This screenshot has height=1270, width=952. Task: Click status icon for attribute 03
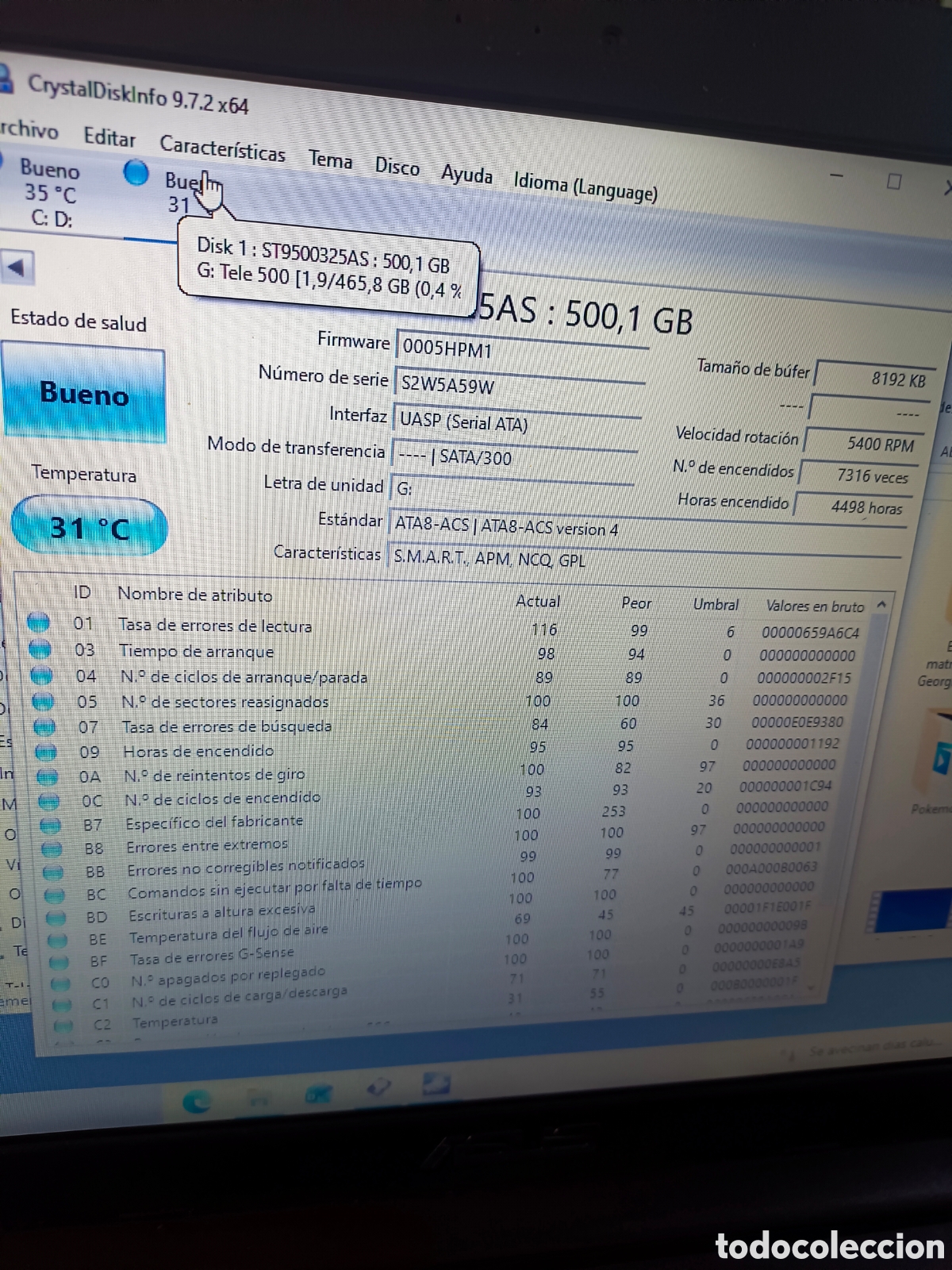click(x=40, y=649)
